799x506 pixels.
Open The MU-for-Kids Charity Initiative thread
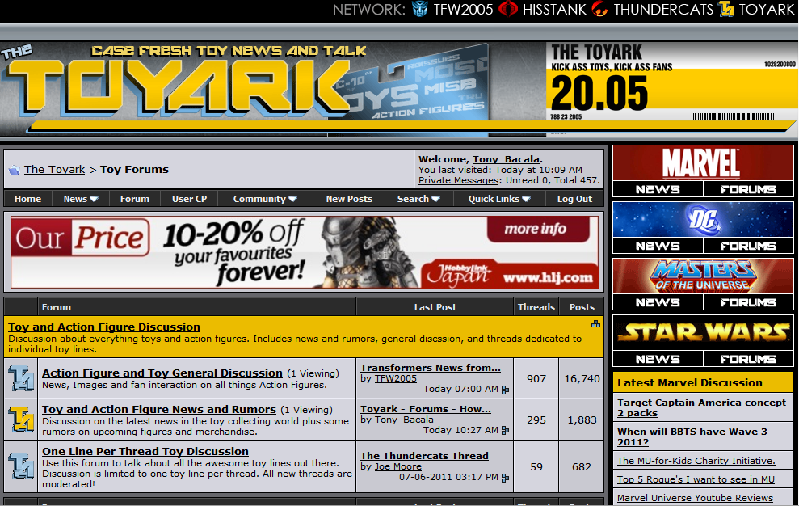(696, 461)
